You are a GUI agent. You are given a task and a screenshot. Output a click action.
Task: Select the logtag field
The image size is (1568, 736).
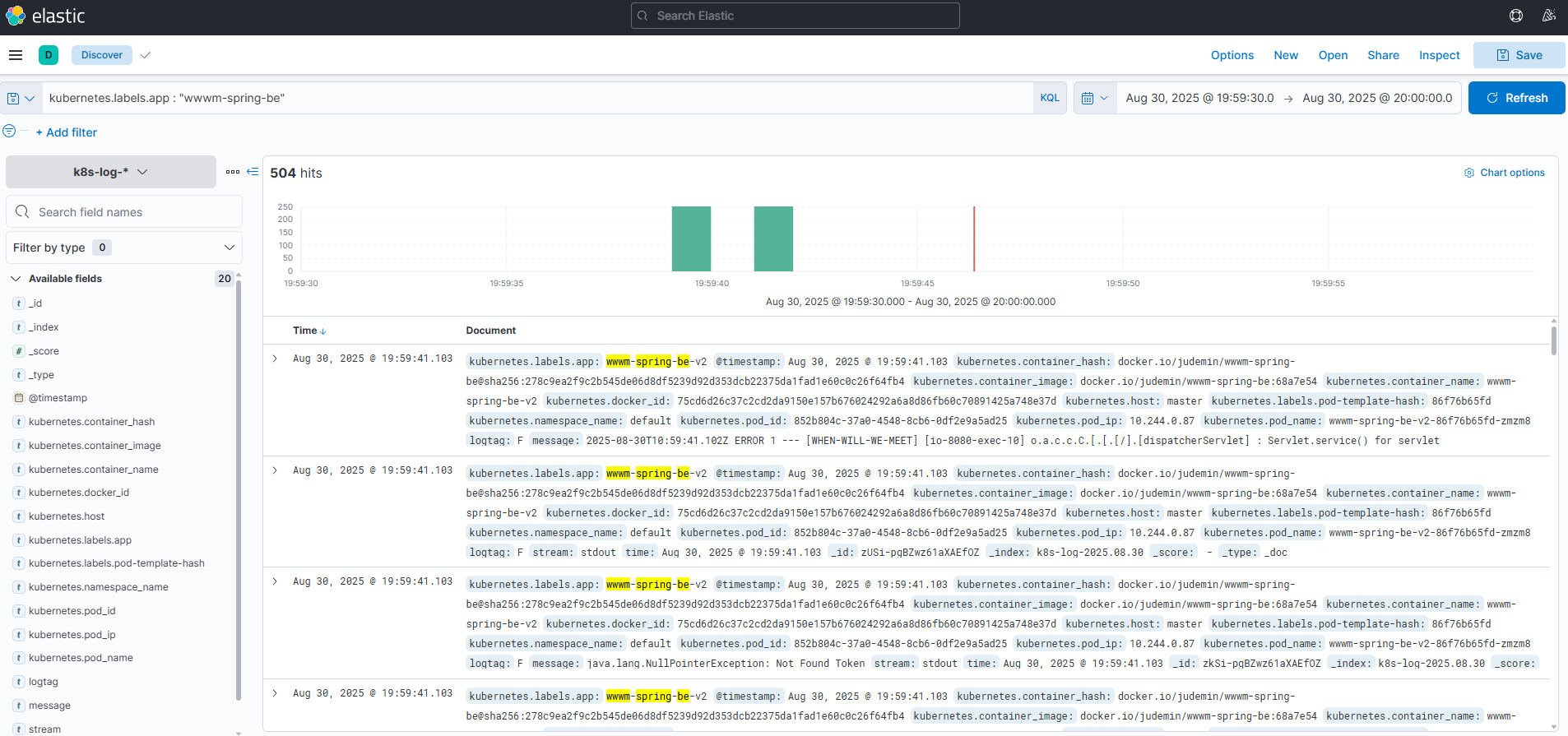coord(44,682)
